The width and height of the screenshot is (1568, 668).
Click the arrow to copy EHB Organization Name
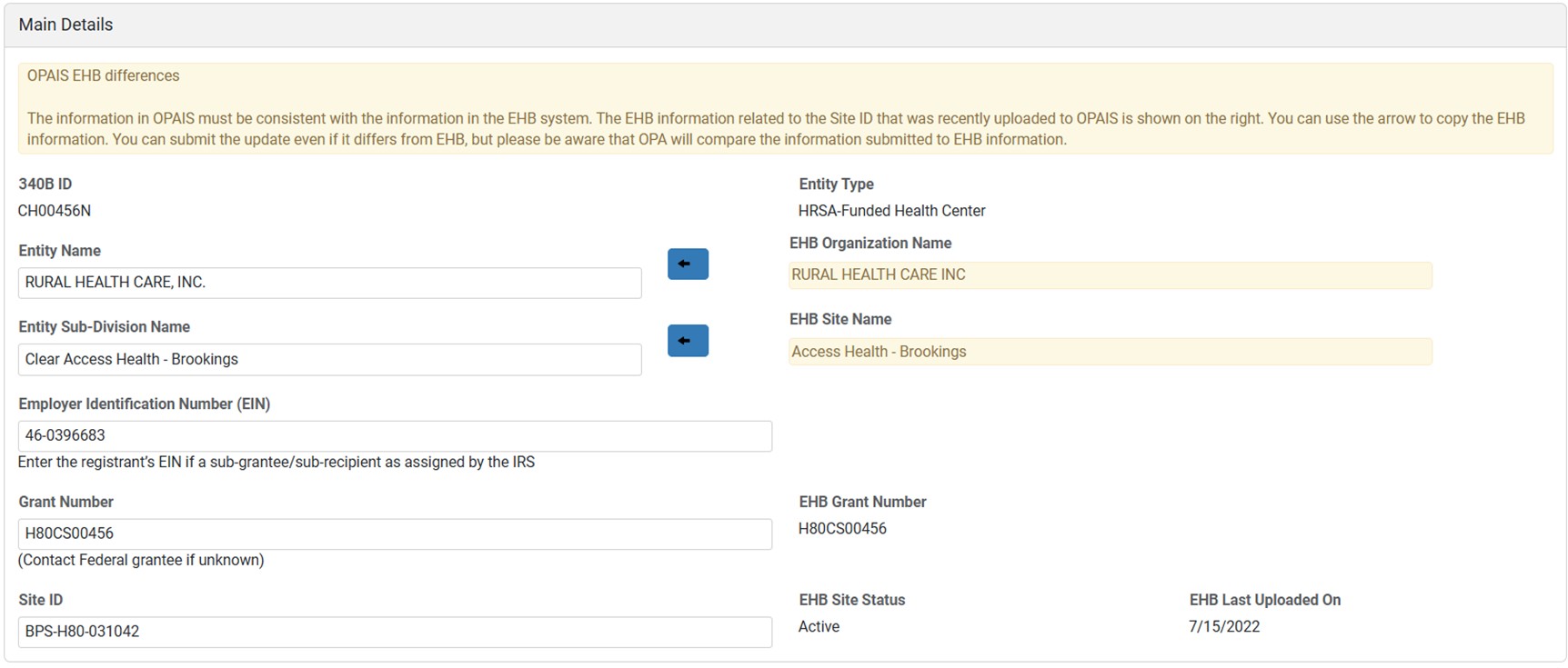[x=688, y=264]
